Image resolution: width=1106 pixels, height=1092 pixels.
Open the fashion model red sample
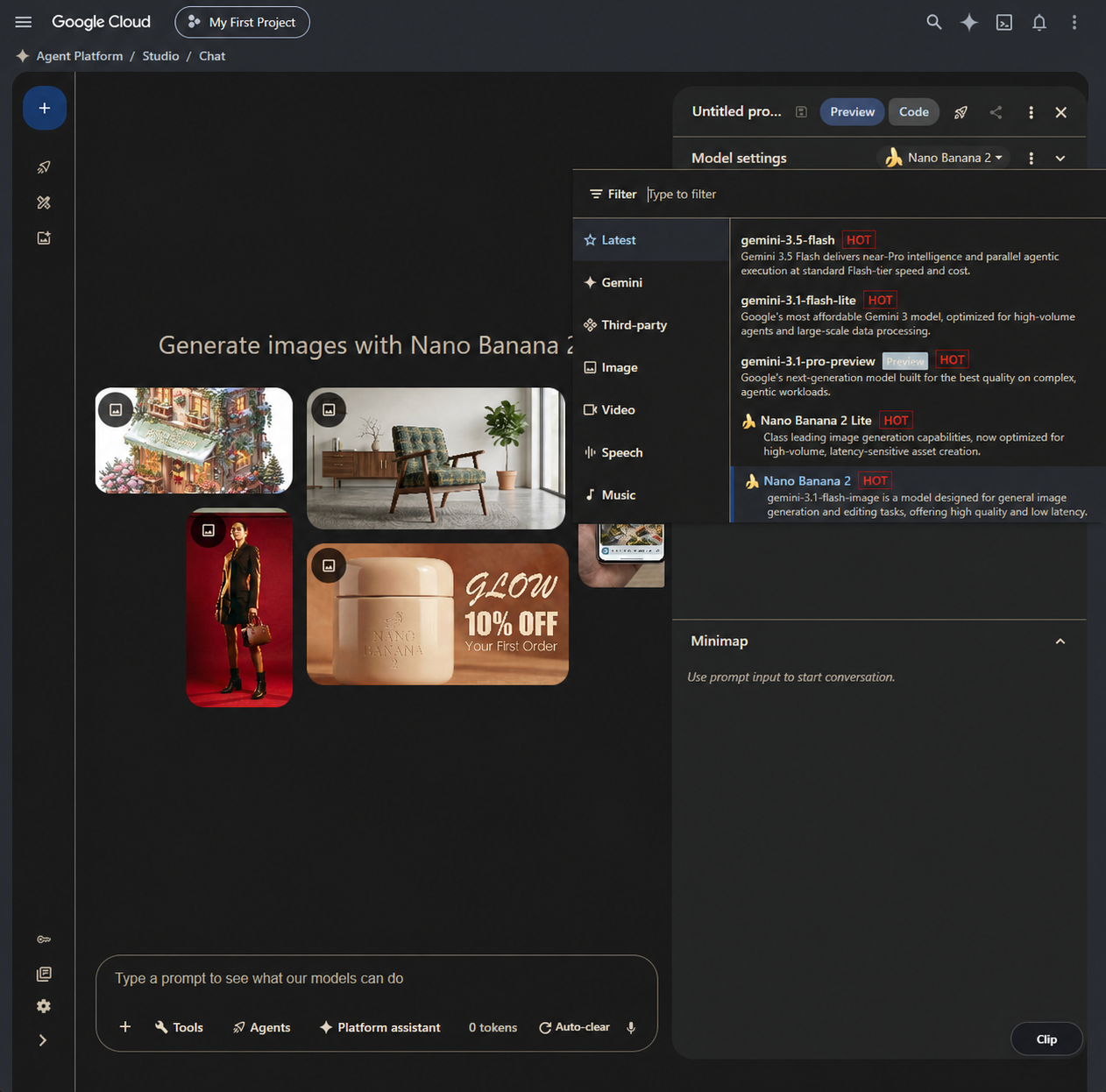239,607
